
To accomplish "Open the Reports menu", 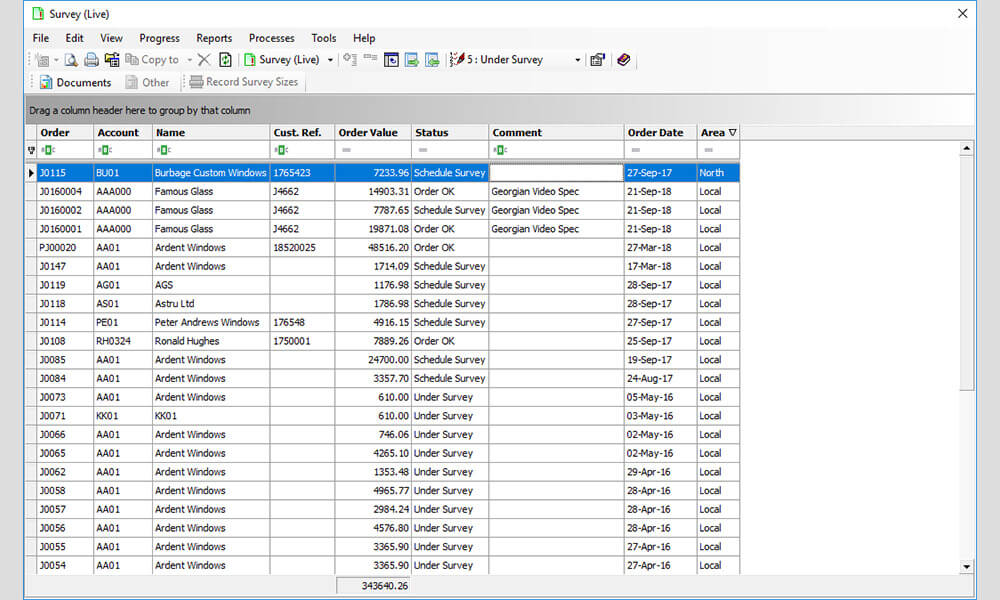I will pos(214,38).
